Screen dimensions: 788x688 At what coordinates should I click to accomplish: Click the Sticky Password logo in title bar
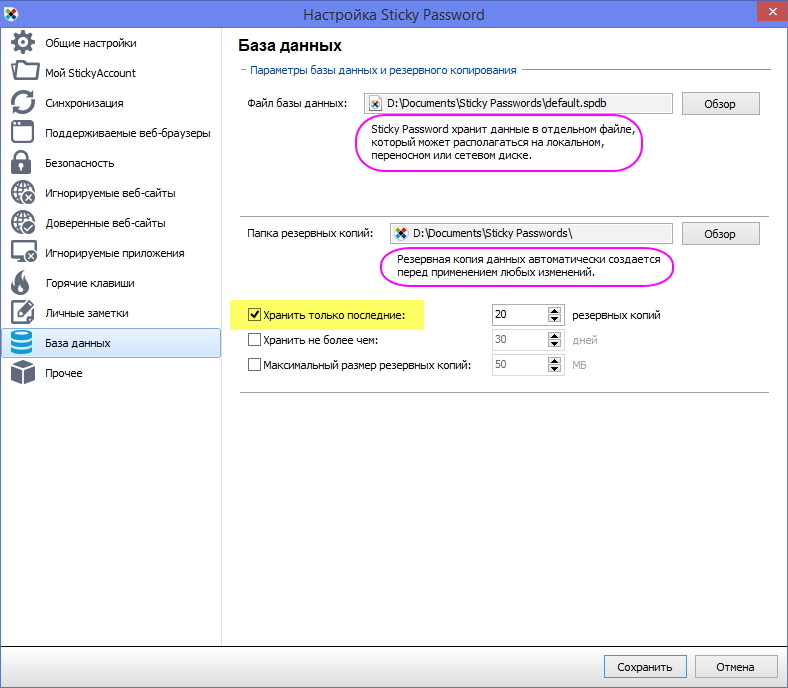tap(11, 14)
